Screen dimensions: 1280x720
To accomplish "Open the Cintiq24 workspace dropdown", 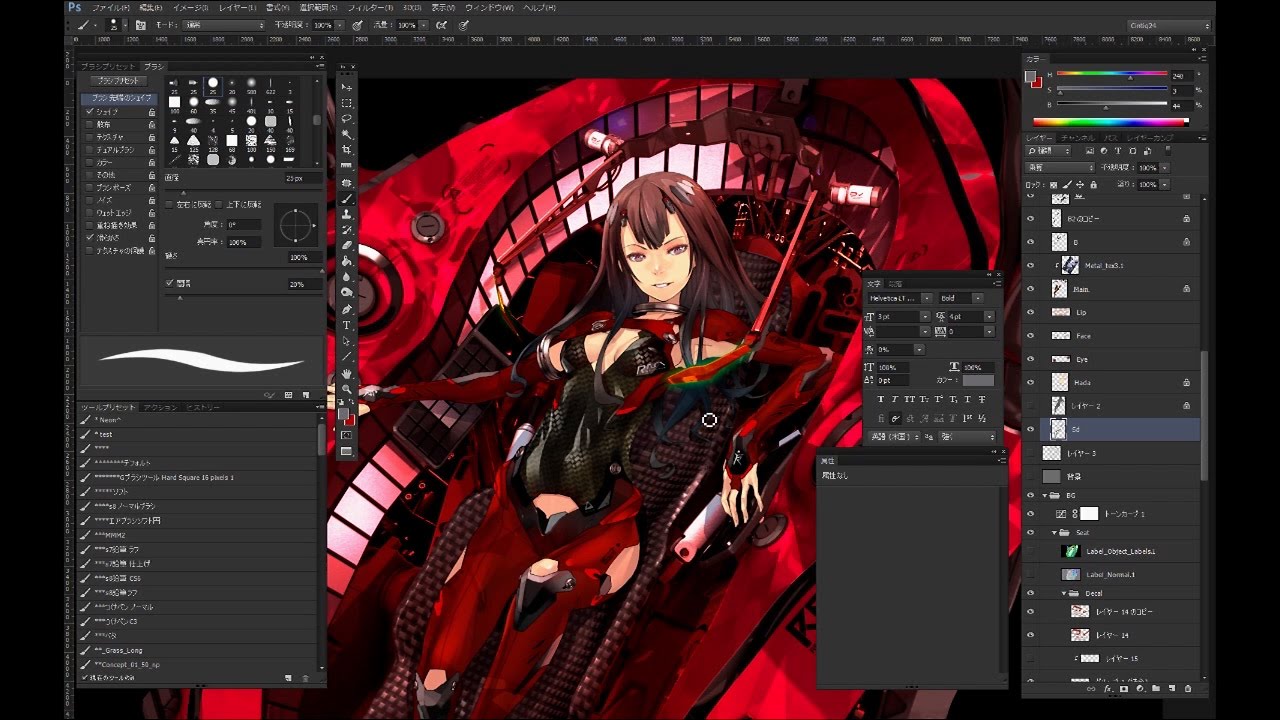I will 1169,25.
